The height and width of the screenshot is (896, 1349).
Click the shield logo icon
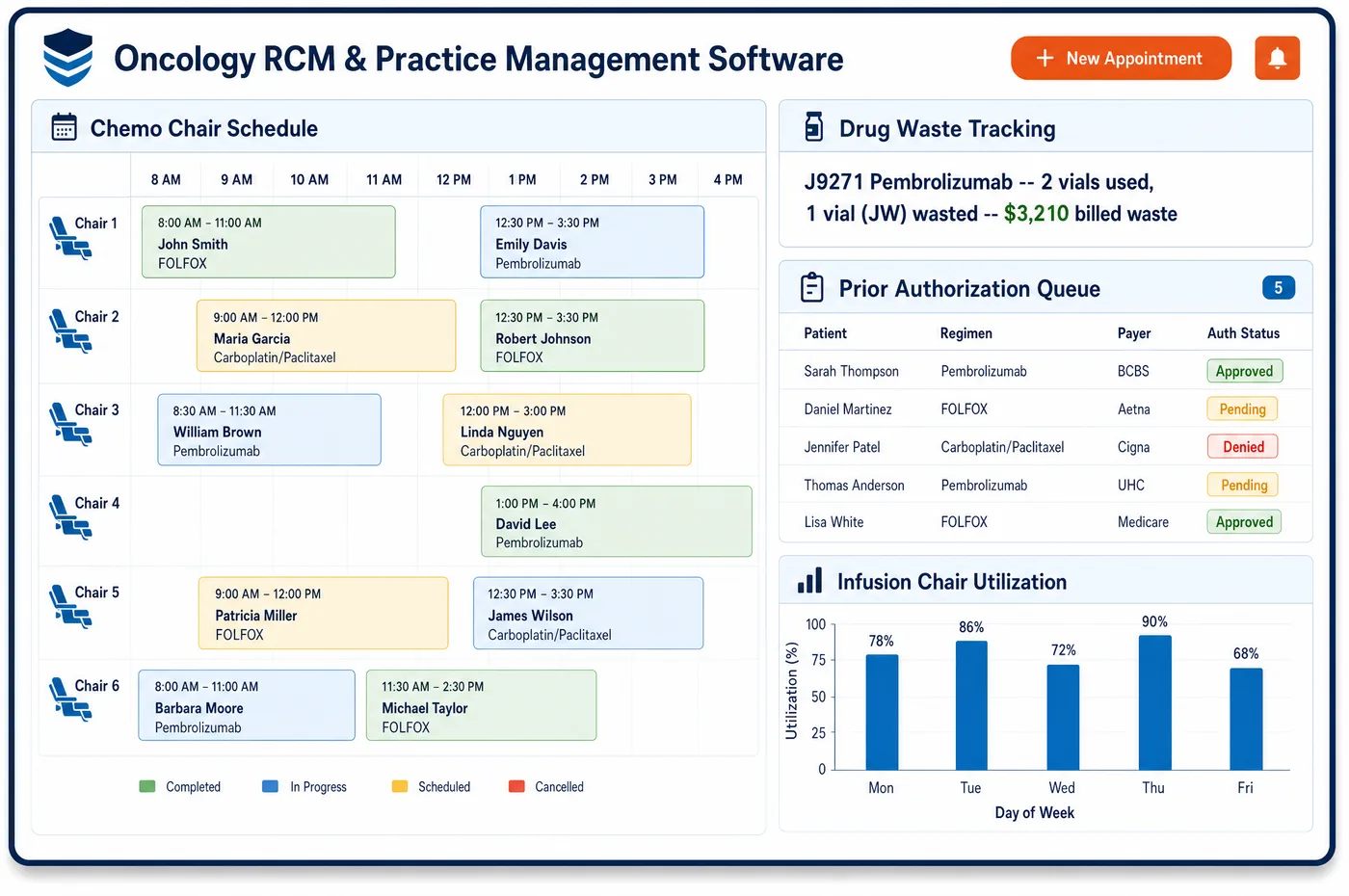coord(68,58)
